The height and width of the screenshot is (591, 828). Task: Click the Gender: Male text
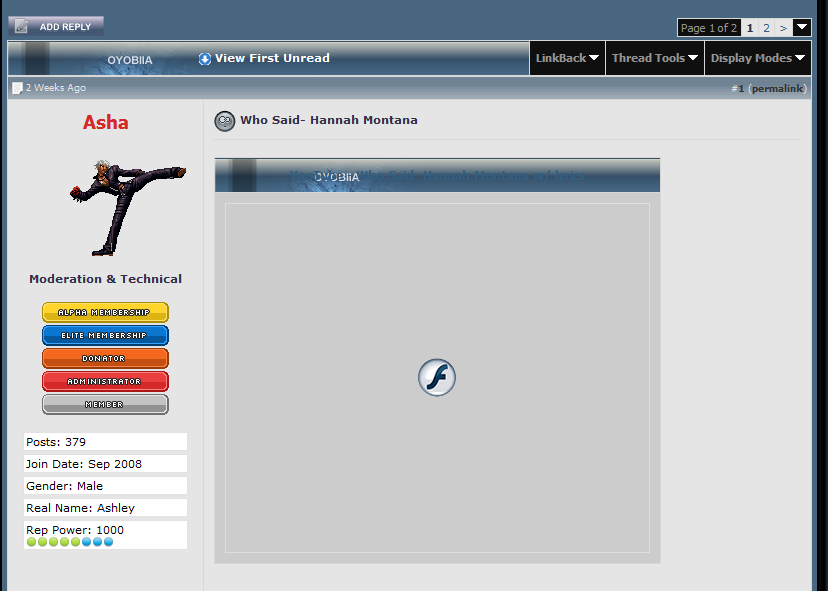point(64,486)
